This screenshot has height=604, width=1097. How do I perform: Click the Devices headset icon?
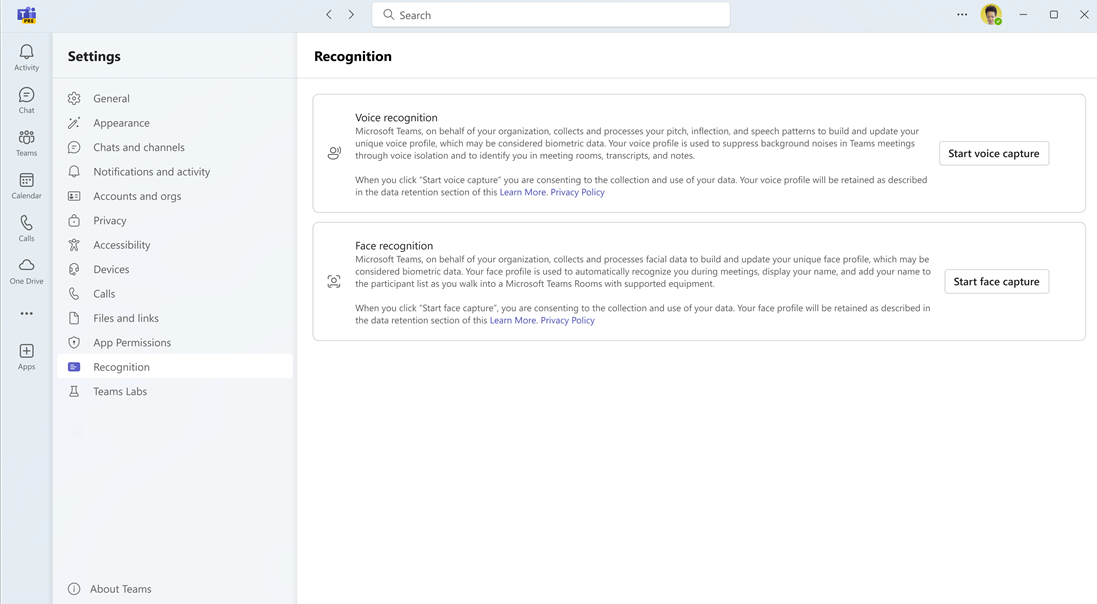pyautogui.click(x=74, y=269)
